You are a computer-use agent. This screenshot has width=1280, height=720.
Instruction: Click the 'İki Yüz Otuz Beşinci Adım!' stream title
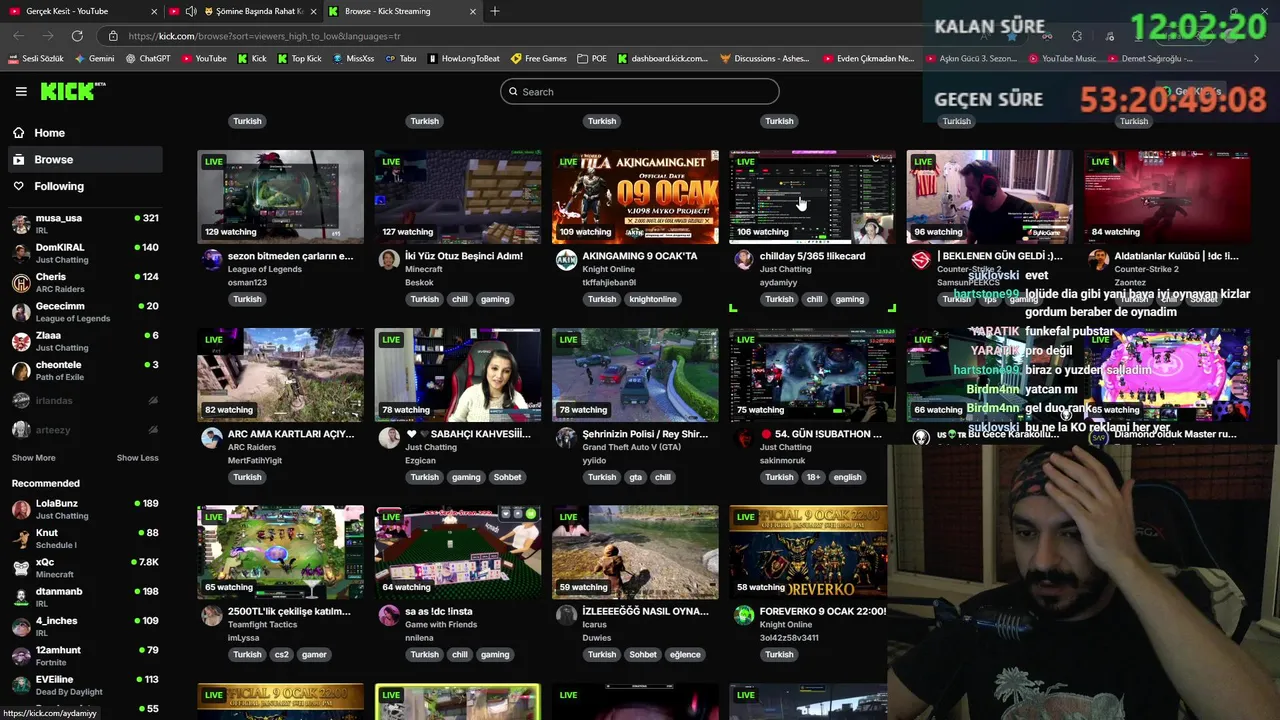[x=464, y=256]
